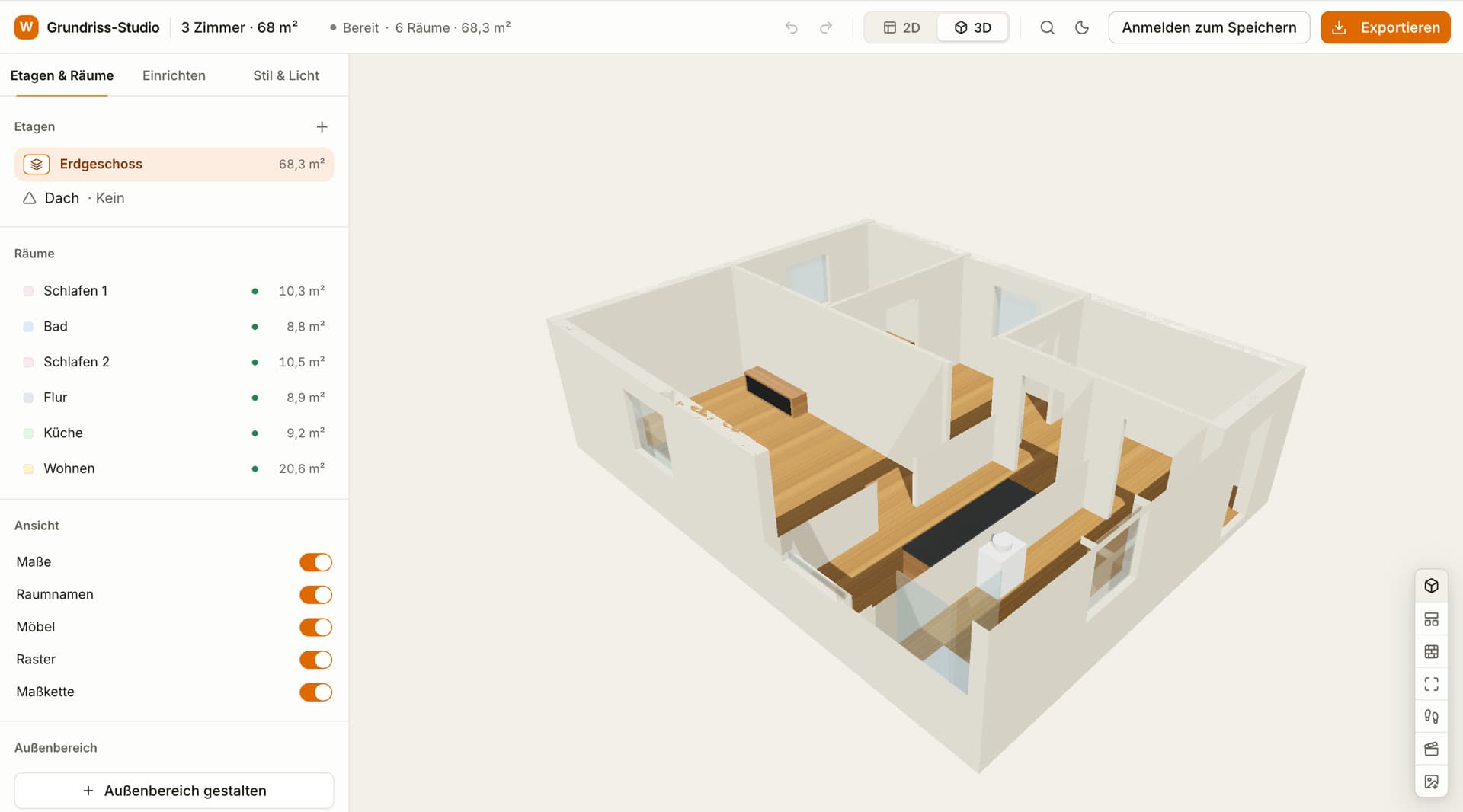
Task: Switch to dark mode via moon icon
Action: (x=1082, y=27)
